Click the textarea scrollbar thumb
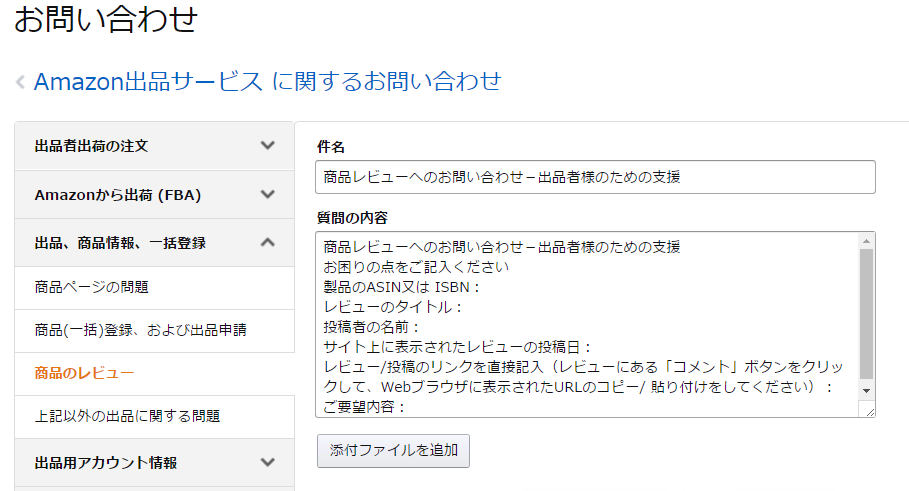The width and height of the screenshot is (909, 491). (866, 314)
